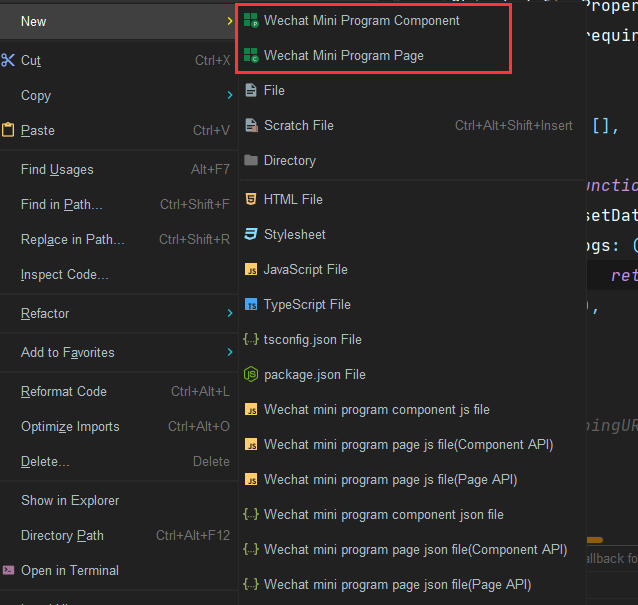Run Reformat Code
Screen dimensions: 638x605
[x=118, y=391]
